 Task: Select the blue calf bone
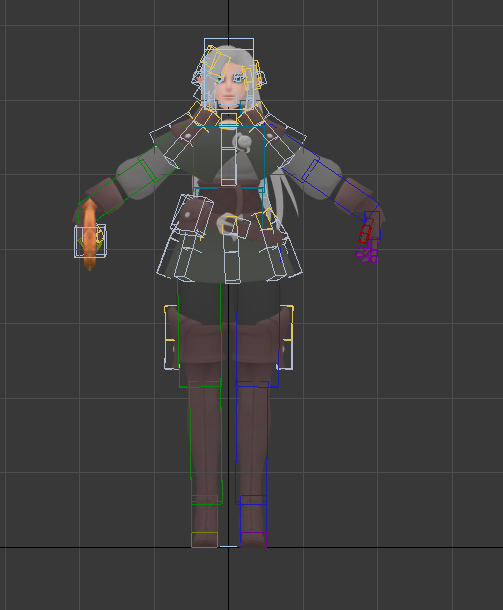pos(251,442)
